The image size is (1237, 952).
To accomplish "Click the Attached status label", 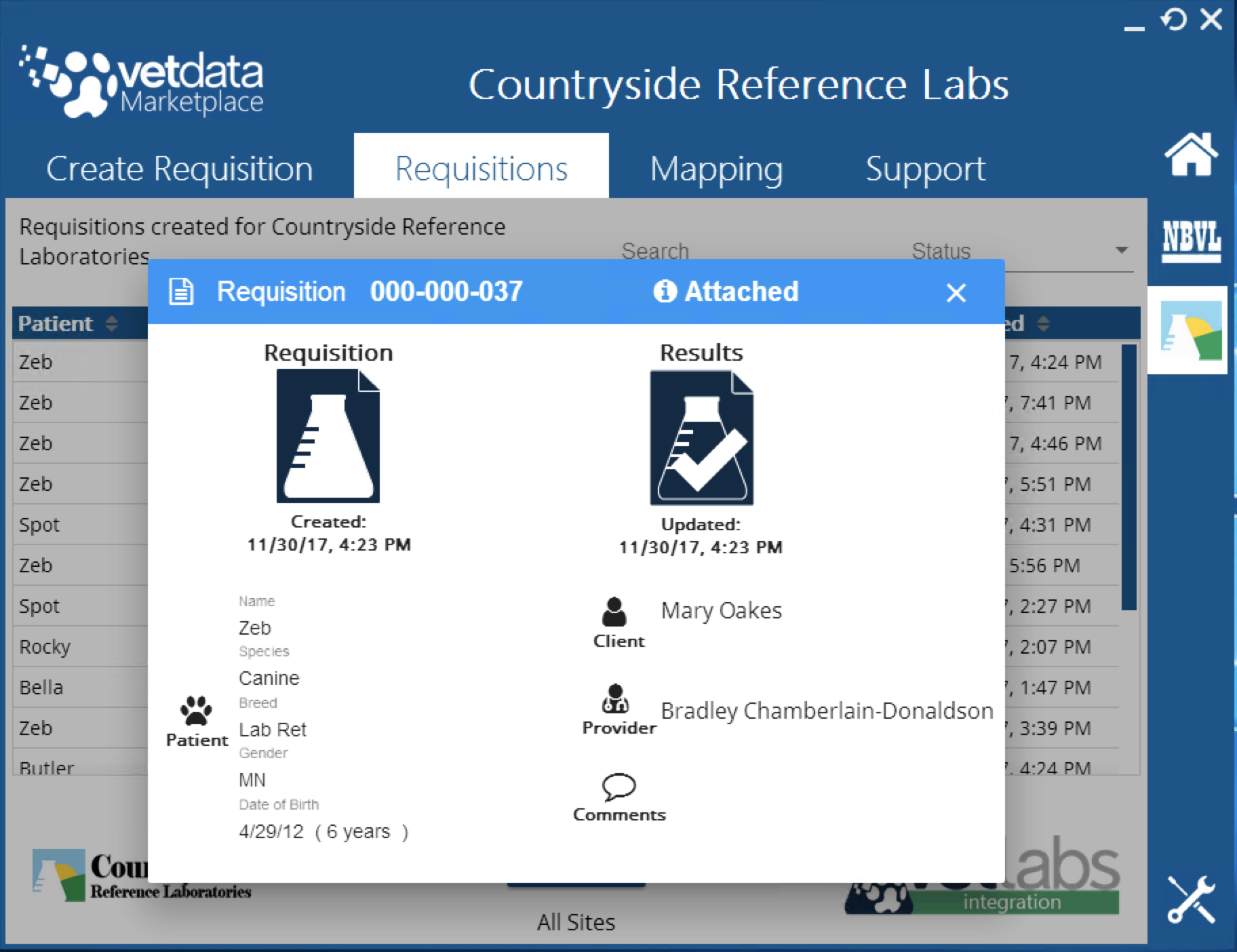I will click(x=741, y=292).
